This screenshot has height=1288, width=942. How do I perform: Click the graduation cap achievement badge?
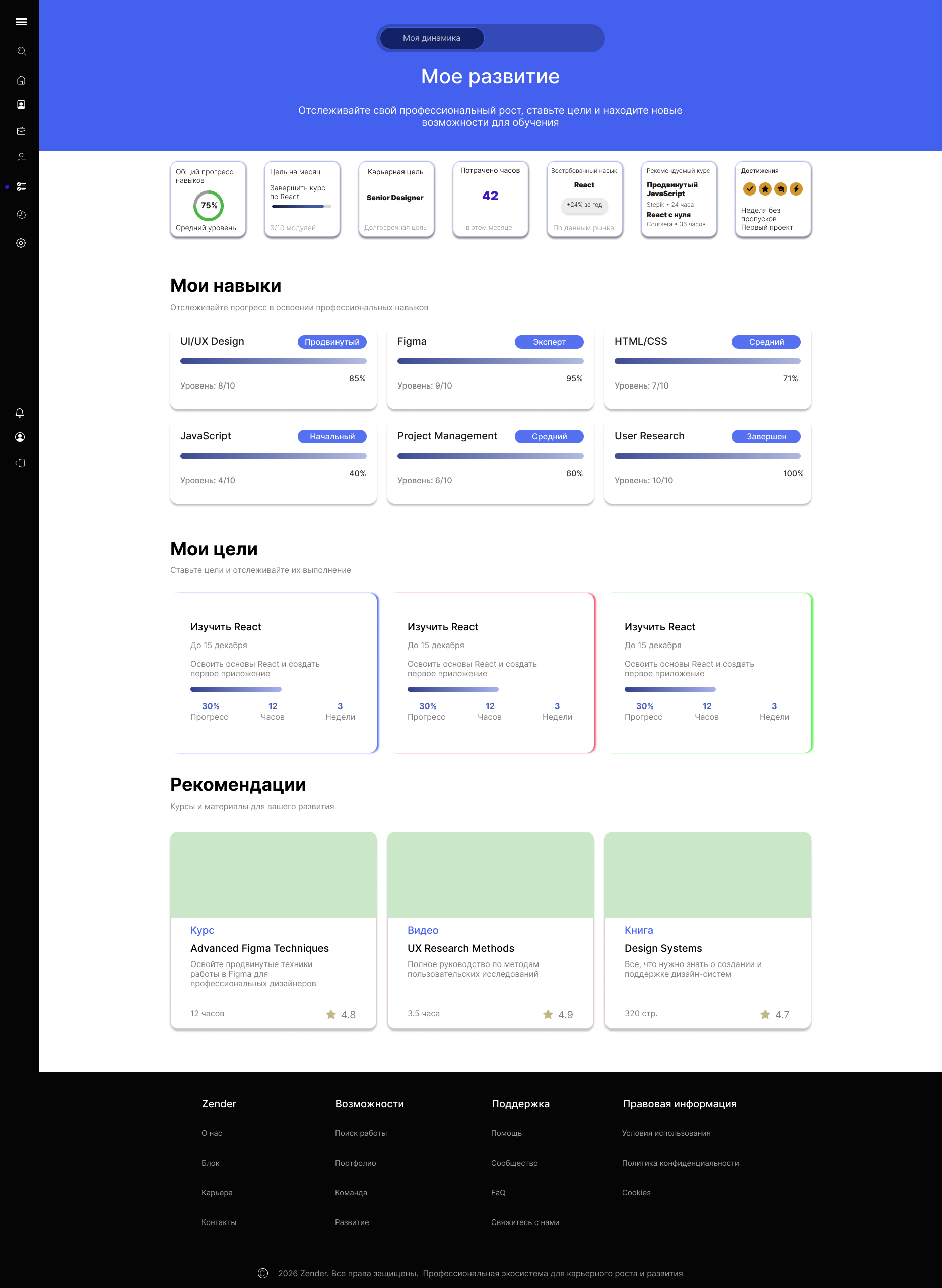pyautogui.click(x=781, y=189)
